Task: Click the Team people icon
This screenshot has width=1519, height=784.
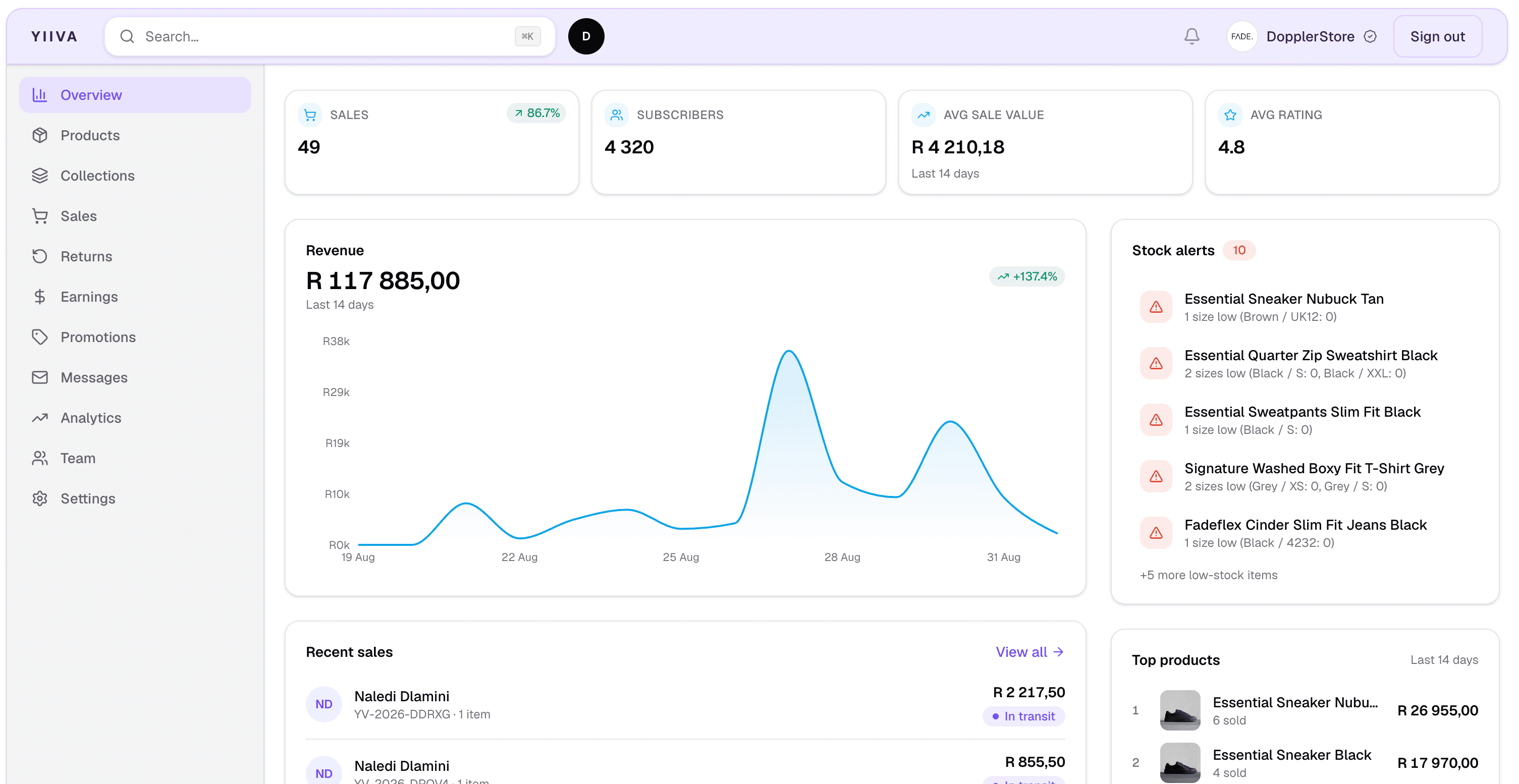Action: [x=39, y=458]
